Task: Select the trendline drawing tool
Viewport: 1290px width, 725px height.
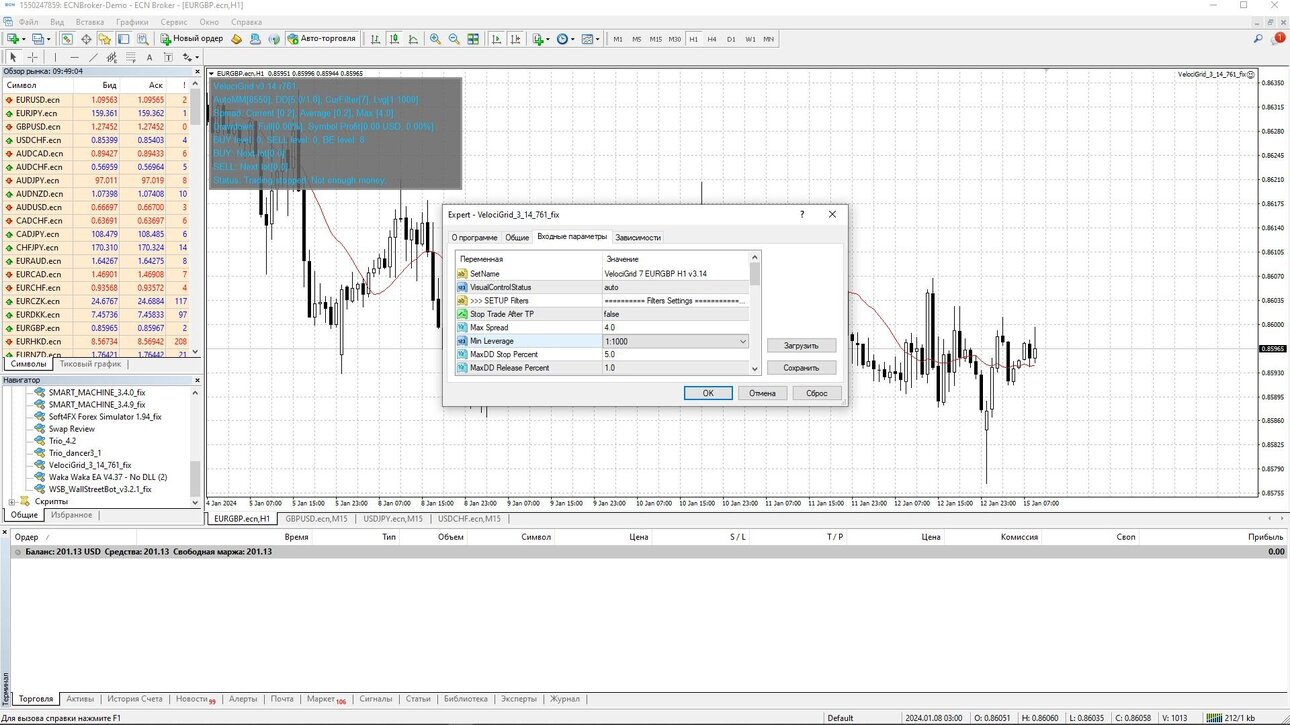Action: (93, 57)
